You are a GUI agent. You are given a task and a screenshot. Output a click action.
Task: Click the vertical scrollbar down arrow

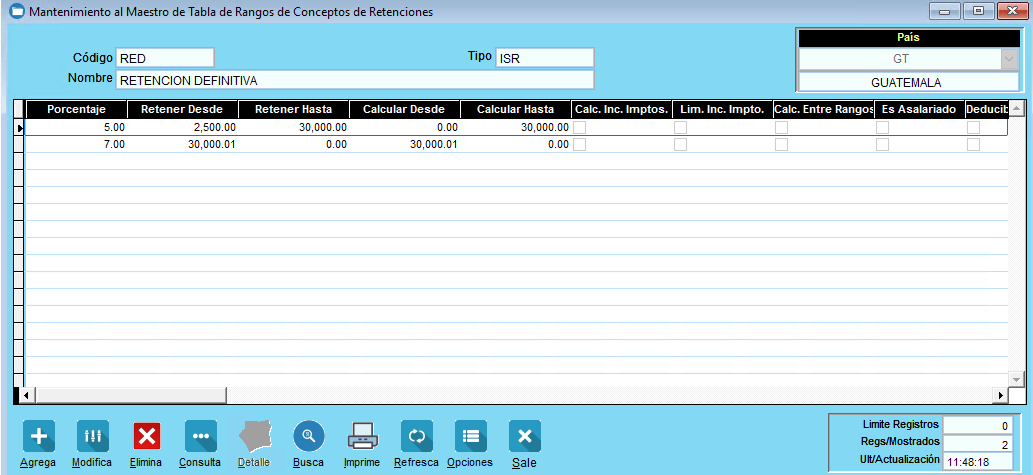click(1017, 379)
